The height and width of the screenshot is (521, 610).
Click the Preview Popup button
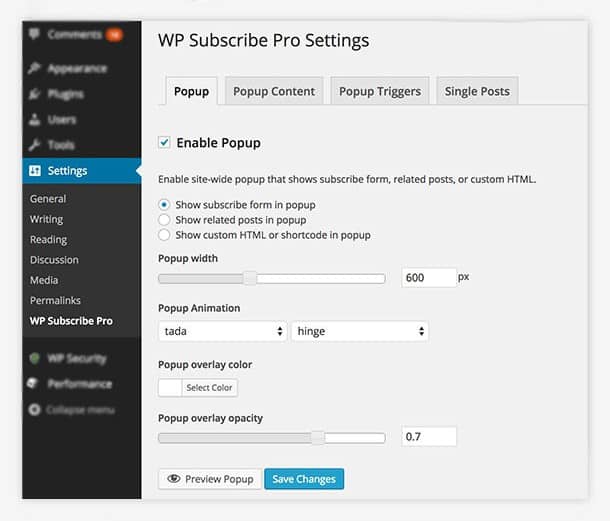[210, 479]
